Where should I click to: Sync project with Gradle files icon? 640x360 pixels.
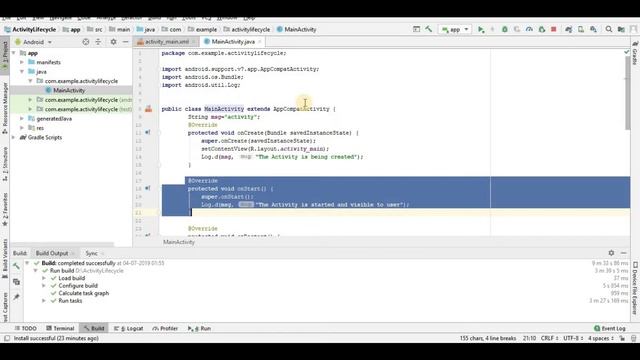pos(568,29)
